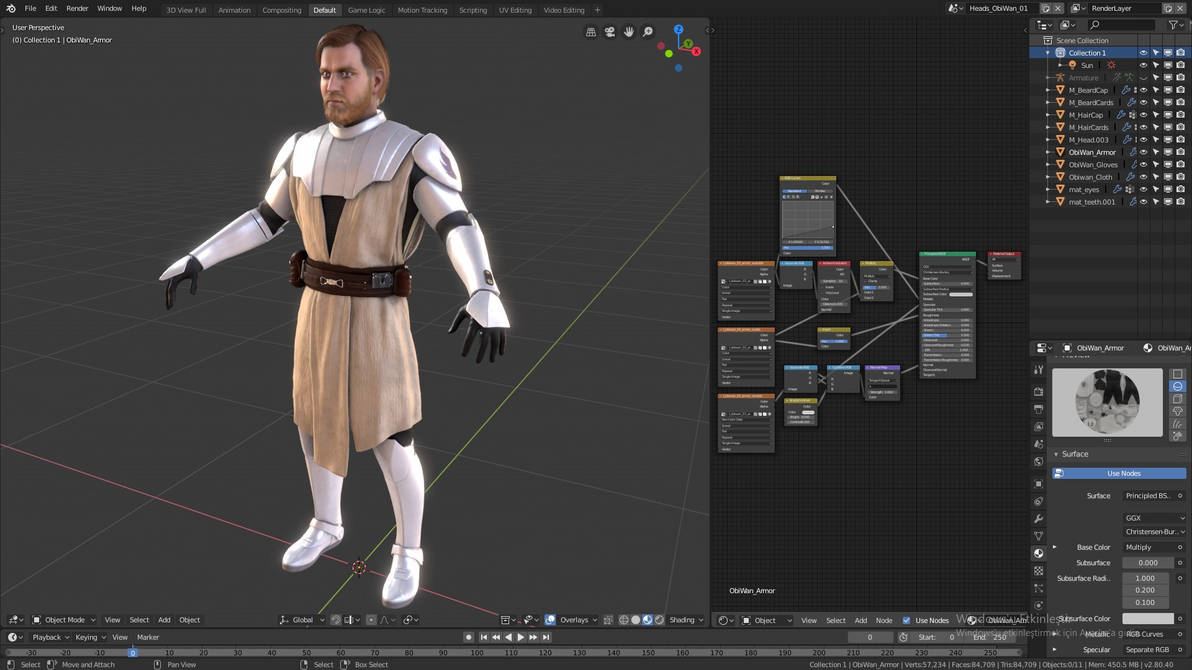Open the Playback dropdown in timeline
Viewport: 1192px width, 670px height.
(x=50, y=637)
